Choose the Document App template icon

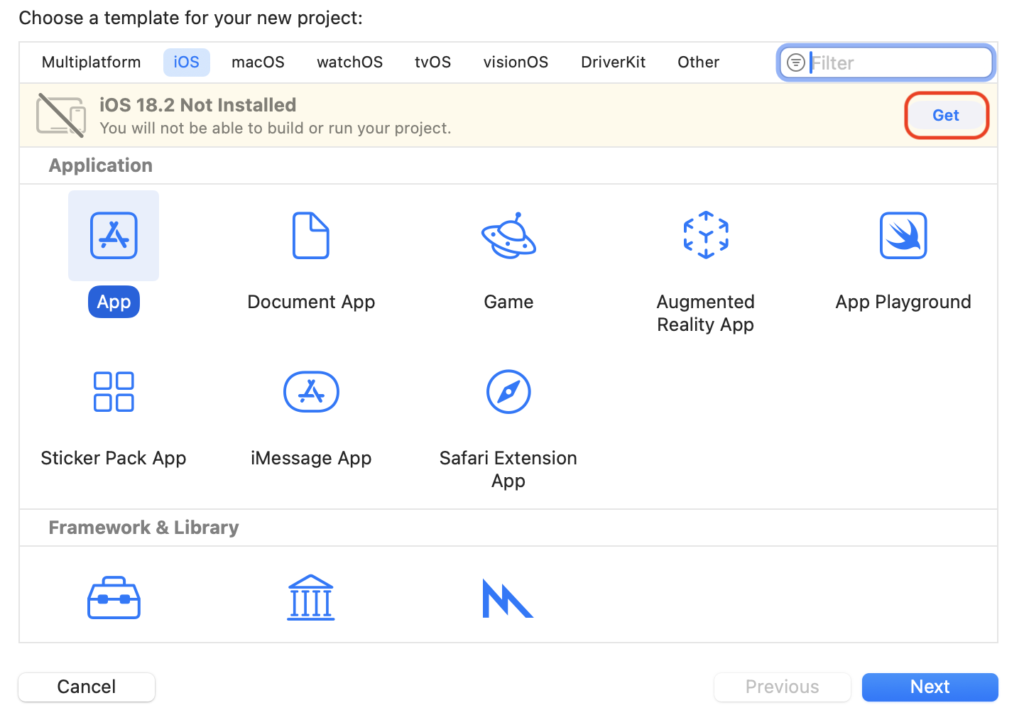coord(311,235)
